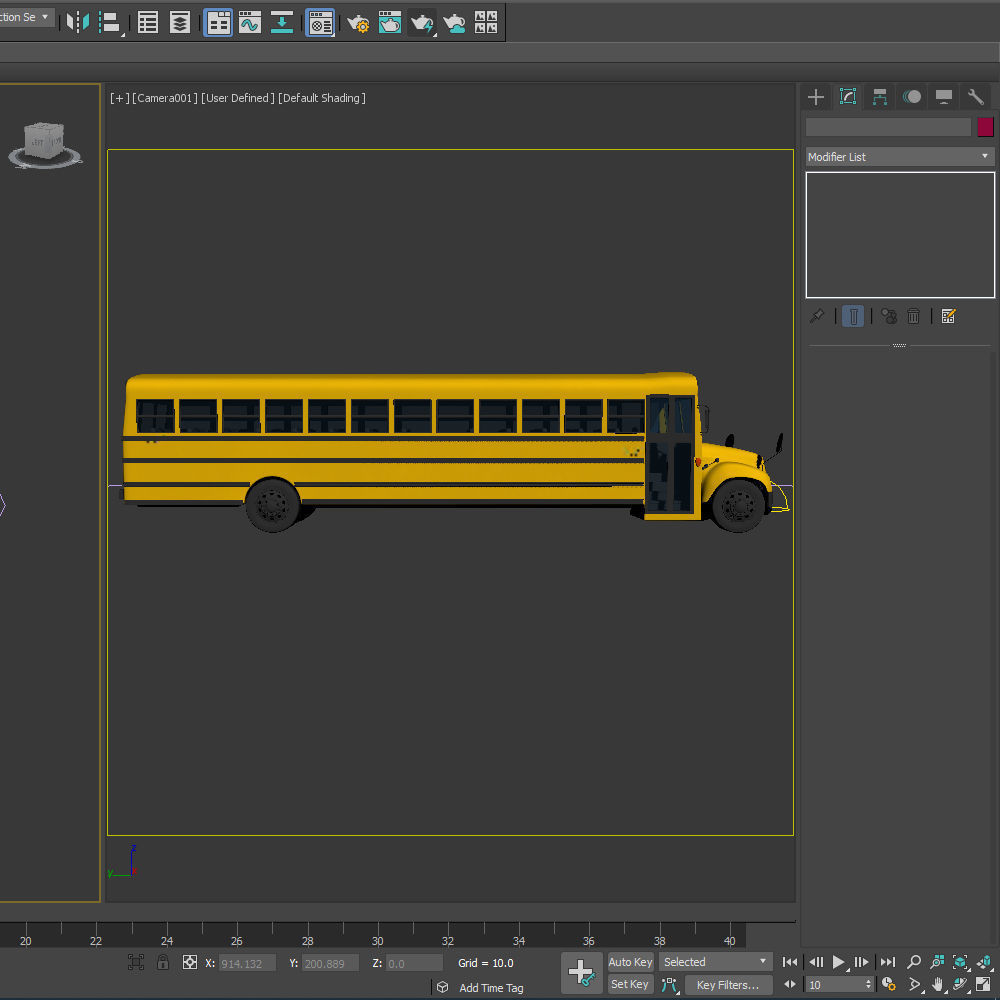Viewport: 1000px width, 1000px height.
Task: Click the object name input field
Action: [888, 127]
